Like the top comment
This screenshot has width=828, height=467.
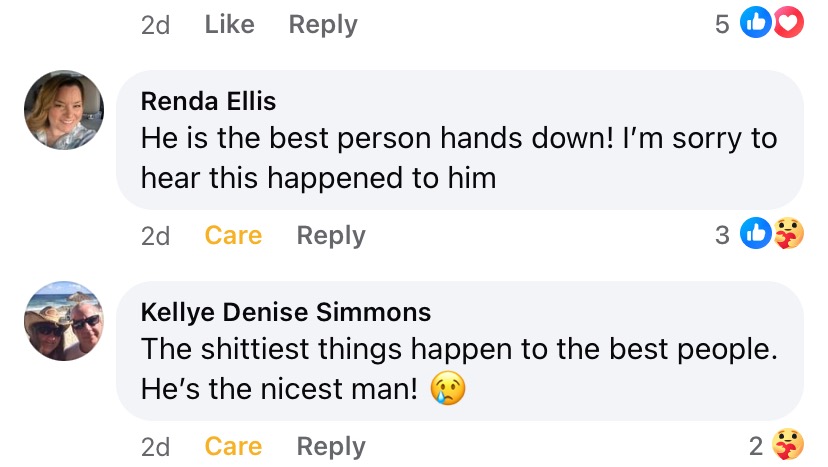point(230,24)
